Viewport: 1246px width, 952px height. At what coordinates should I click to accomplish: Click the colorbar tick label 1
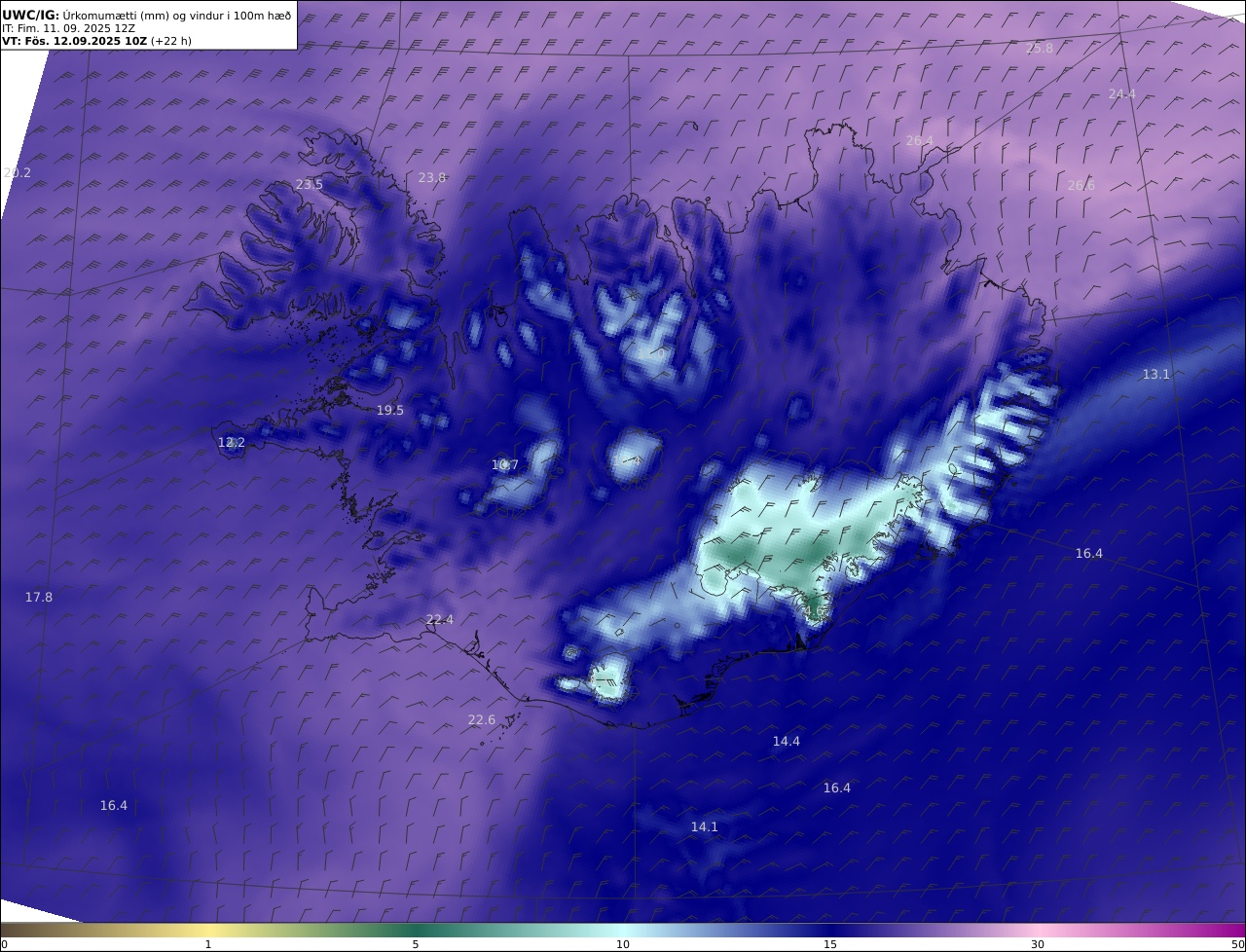(208, 944)
